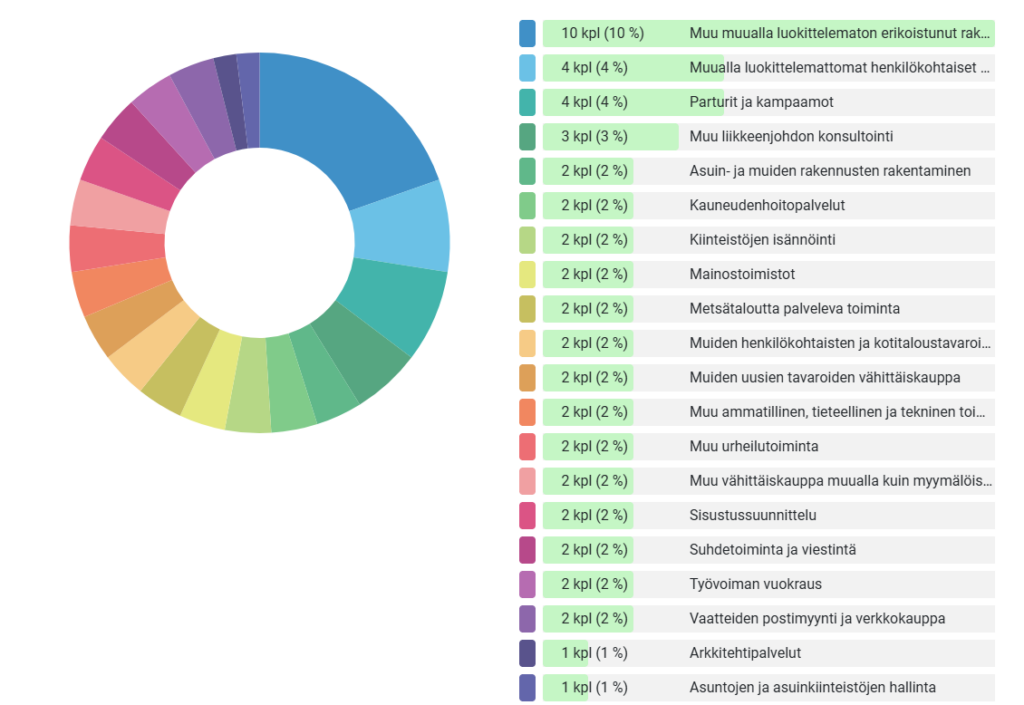Click the pink swatch beside Sisustussuunnittelu

coord(527,515)
